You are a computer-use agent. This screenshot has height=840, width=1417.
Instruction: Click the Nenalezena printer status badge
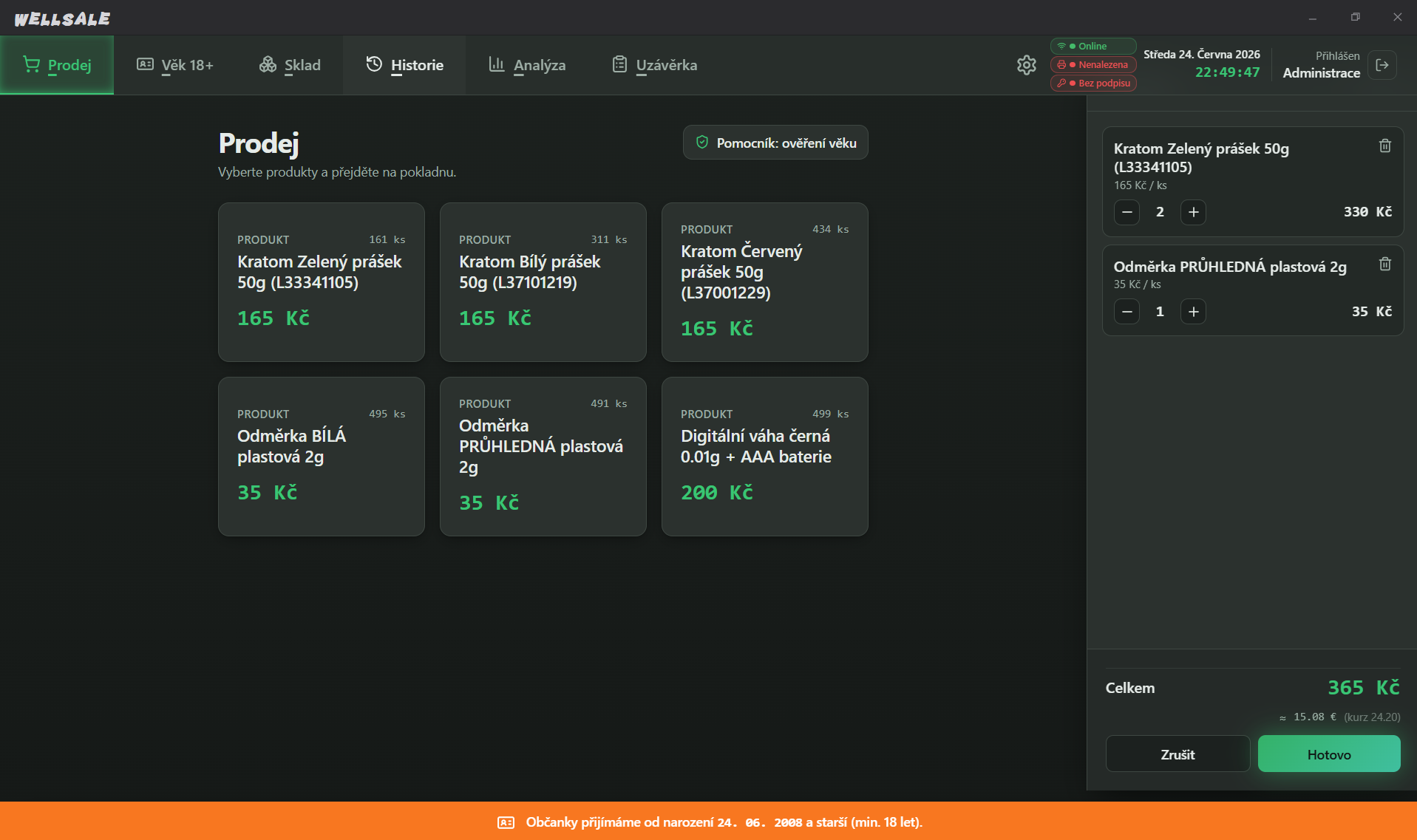(x=1093, y=64)
